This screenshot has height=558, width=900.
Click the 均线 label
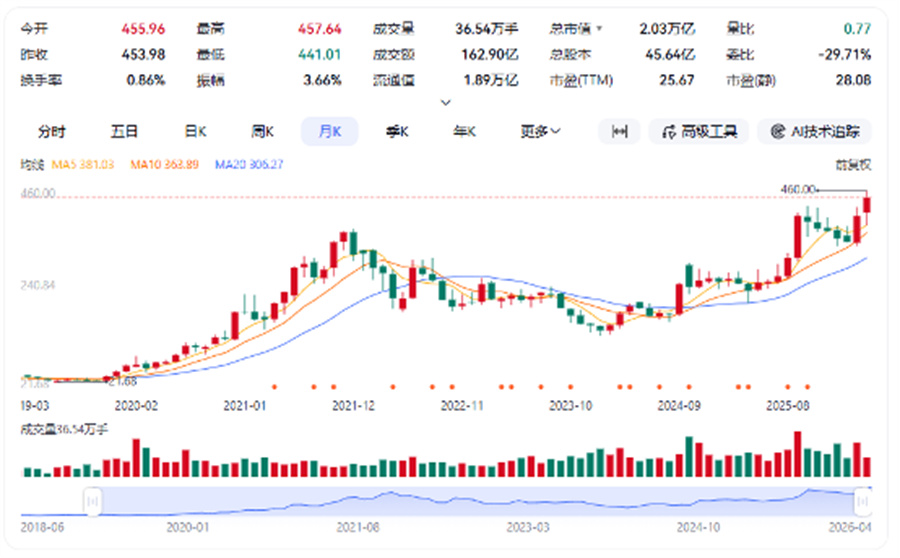pyautogui.click(x=32, y=165)
